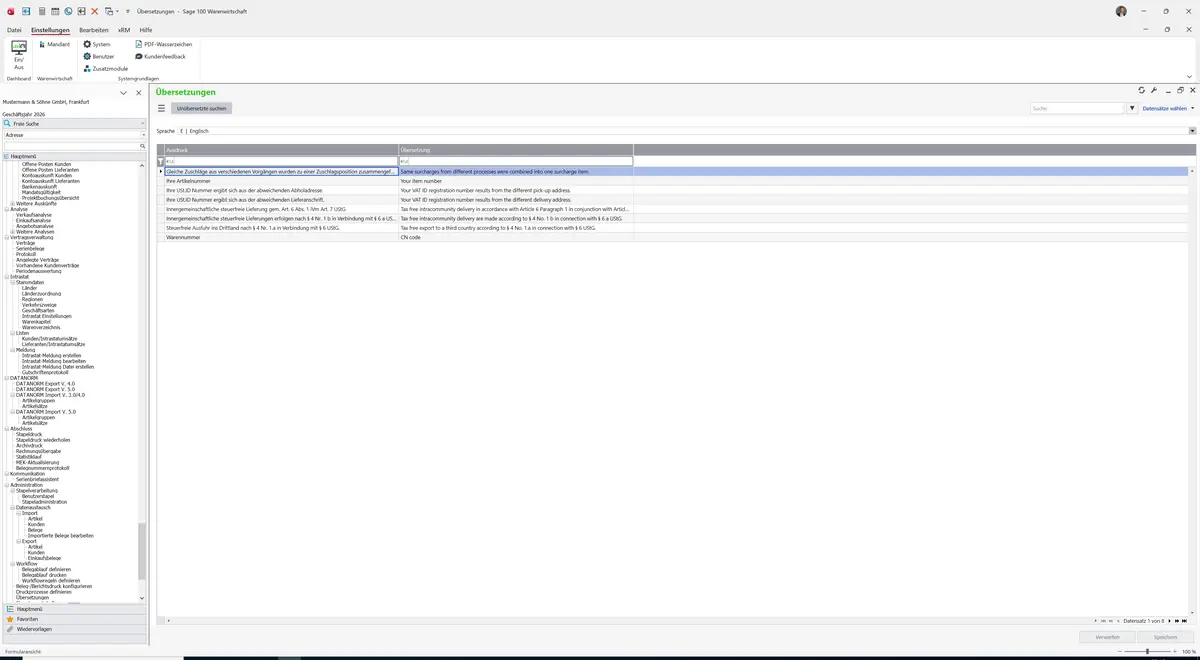Screen dimensions: 1200x660
Task: Click the Unübersetzte suchen button
Action: tap(202, 108)
